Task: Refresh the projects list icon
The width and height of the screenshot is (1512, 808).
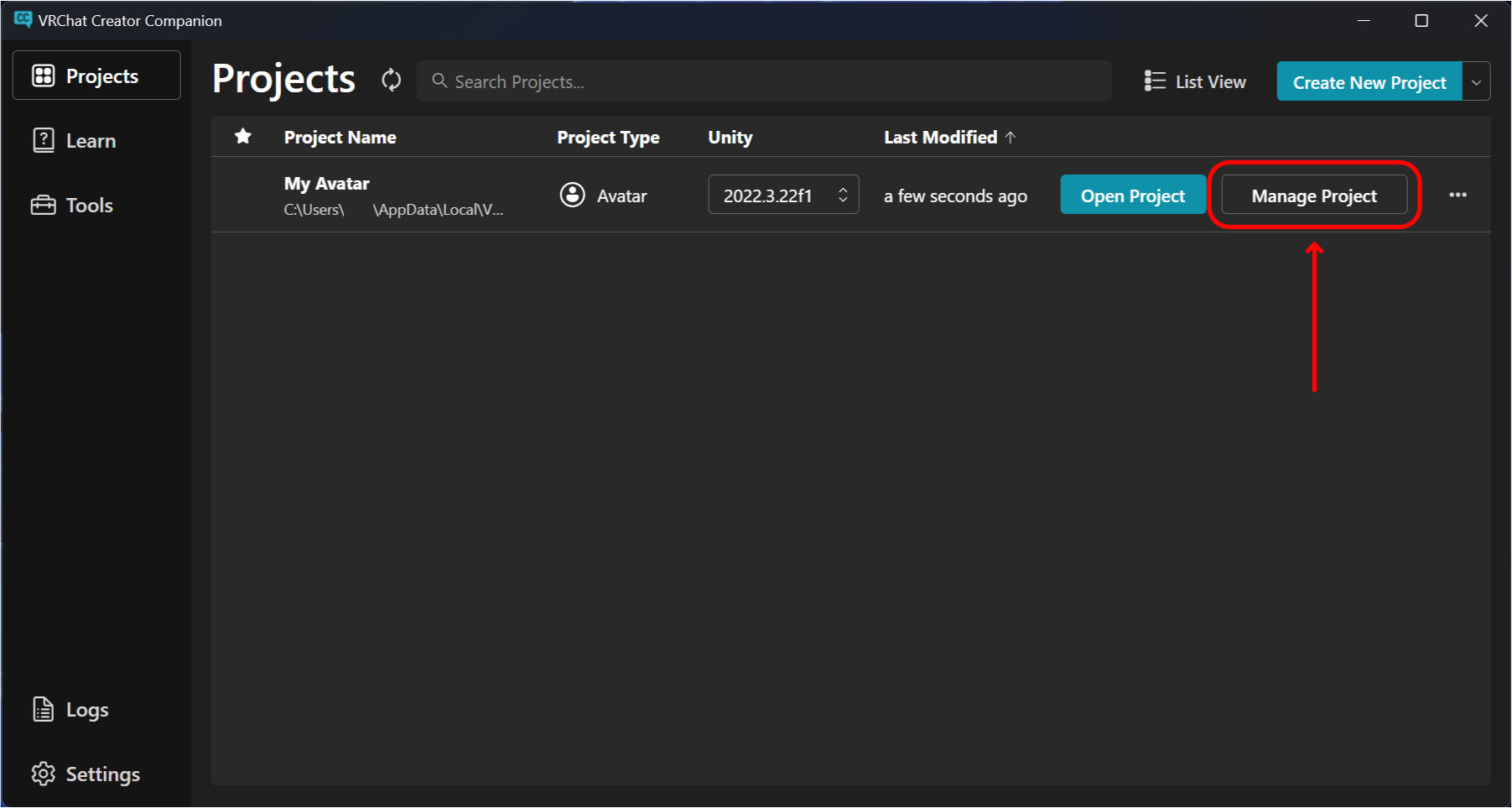Action: (392, 81)
